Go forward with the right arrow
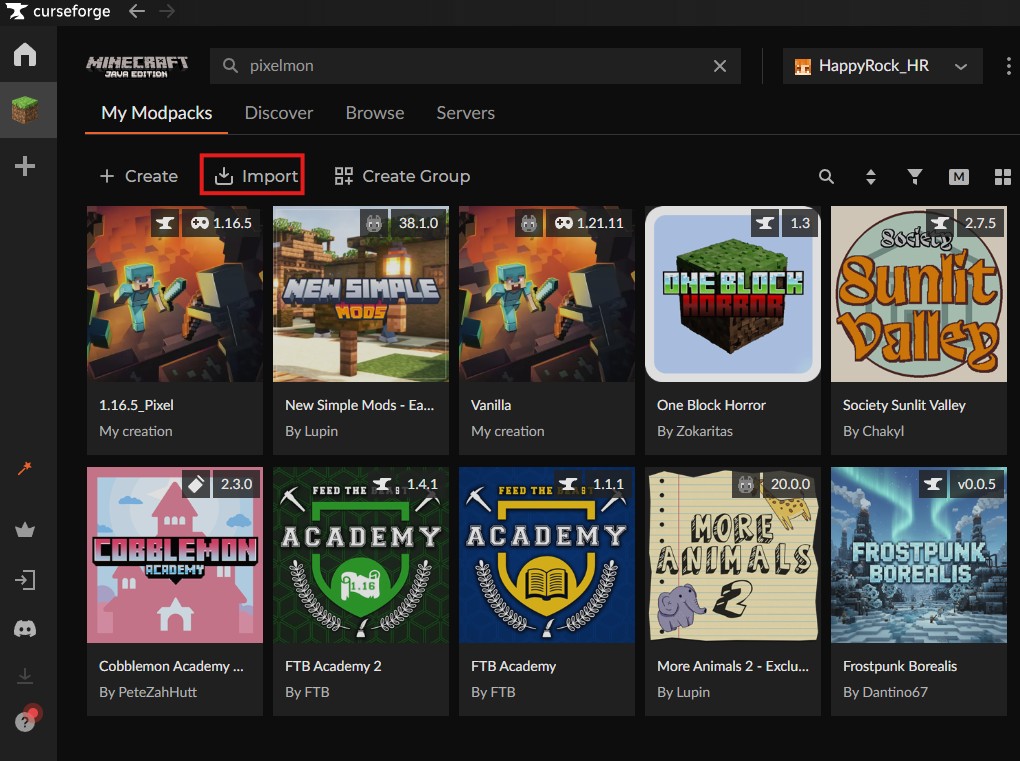1020x761 pixels. tap(167, 11)
